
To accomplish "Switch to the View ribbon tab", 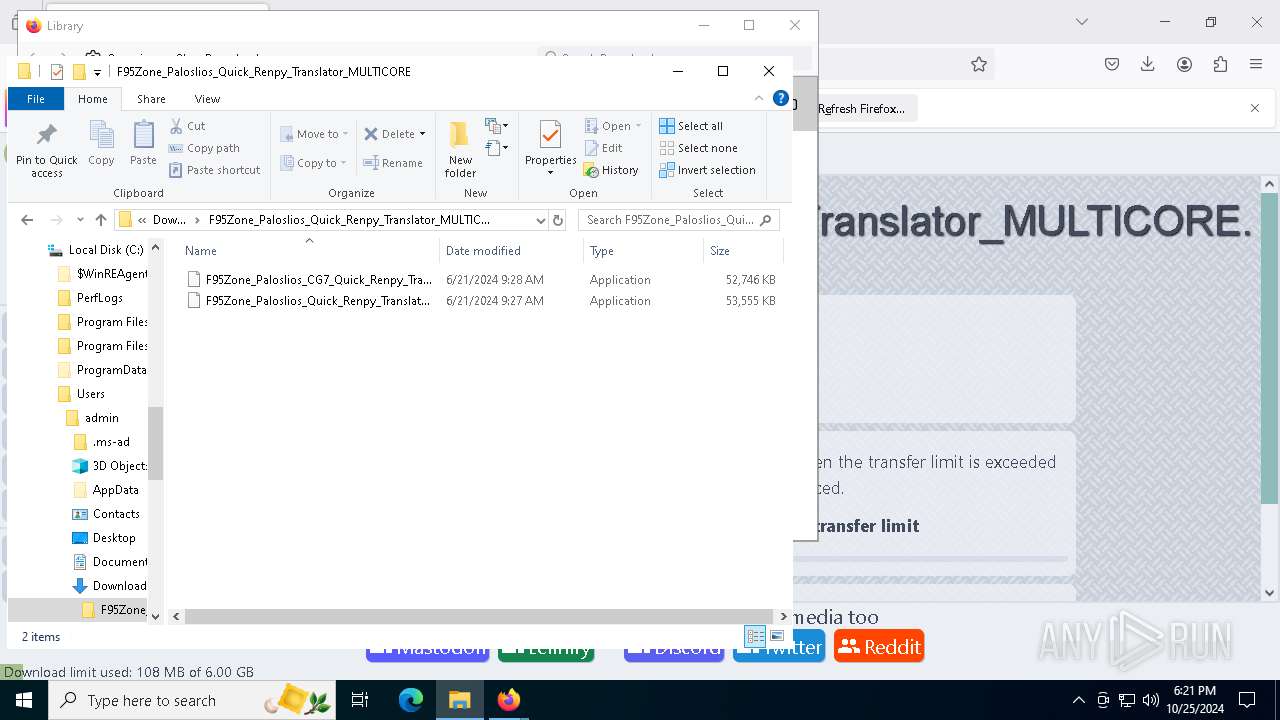I will click(x=207, y=99).
